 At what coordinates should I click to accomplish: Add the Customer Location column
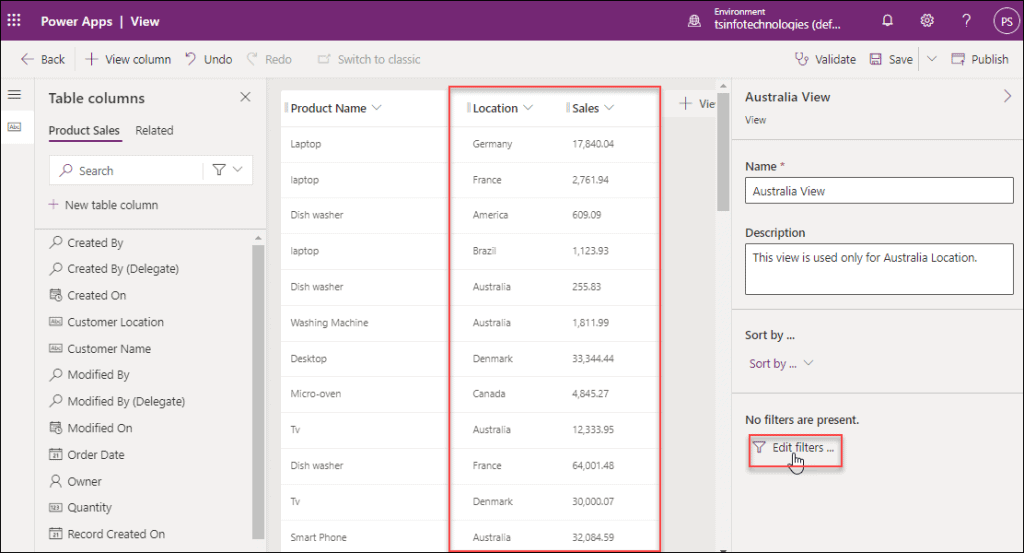(106, 323)
